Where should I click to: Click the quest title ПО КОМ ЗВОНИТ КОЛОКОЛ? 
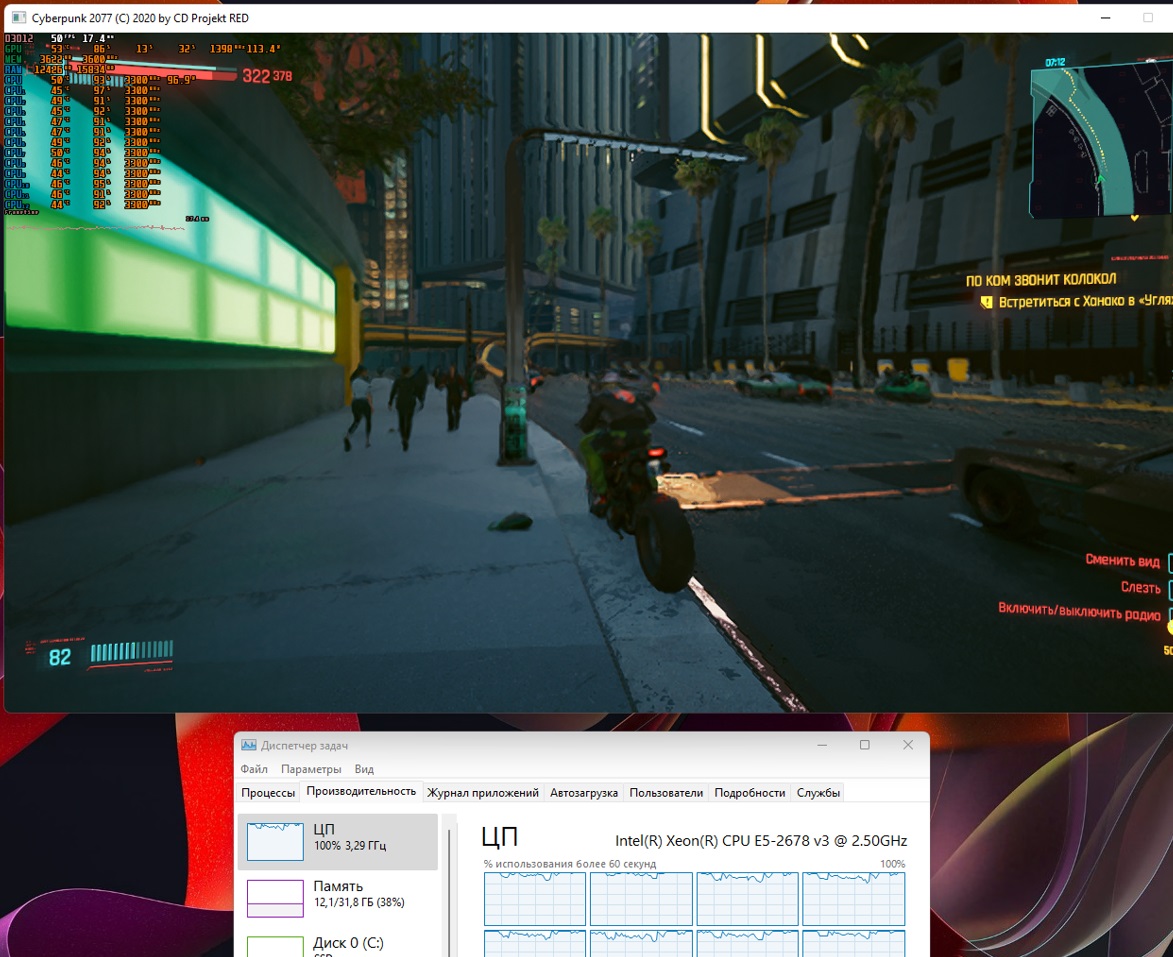1041,280
